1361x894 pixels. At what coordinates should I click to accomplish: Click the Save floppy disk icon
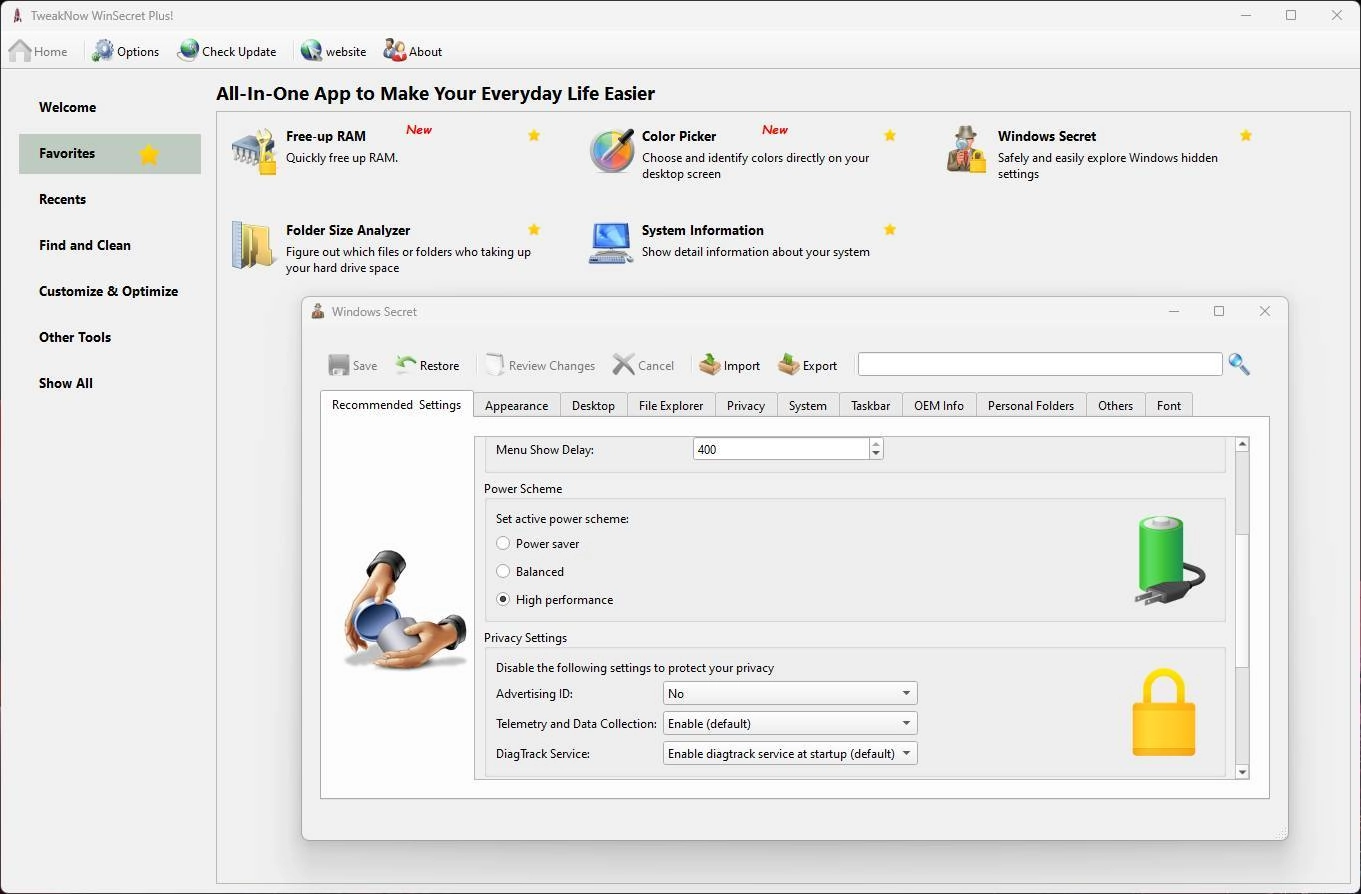tap(339, 365)
